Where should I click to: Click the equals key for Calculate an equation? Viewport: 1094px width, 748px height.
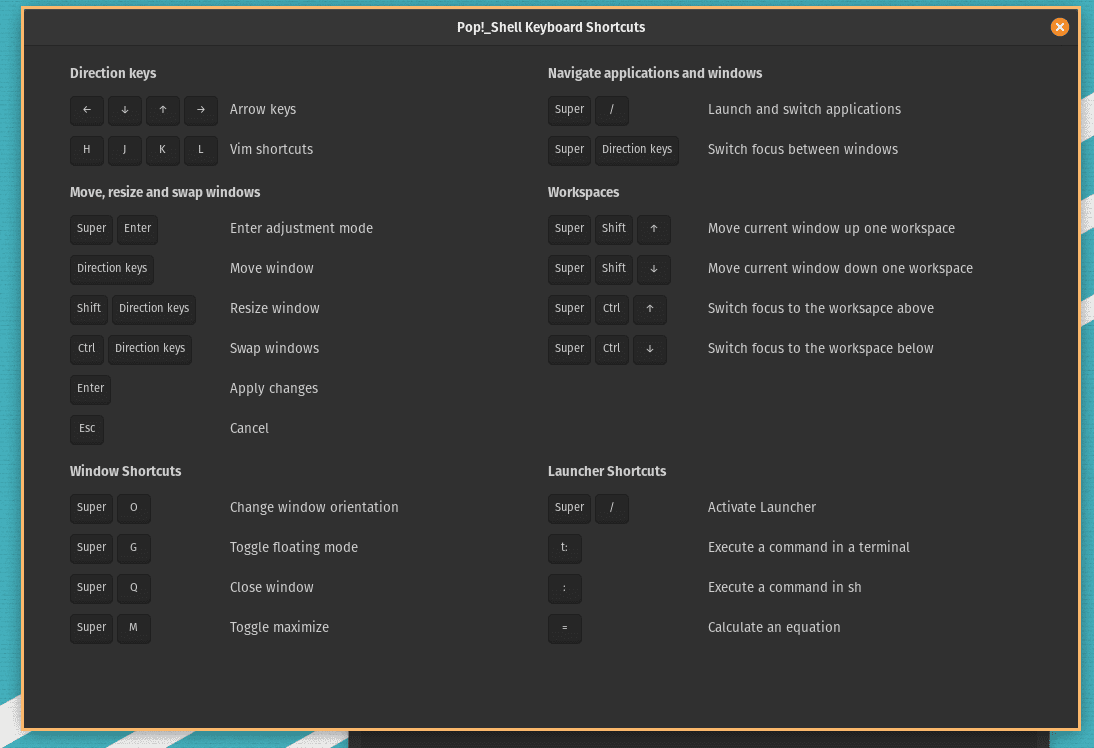click(564, 628)
